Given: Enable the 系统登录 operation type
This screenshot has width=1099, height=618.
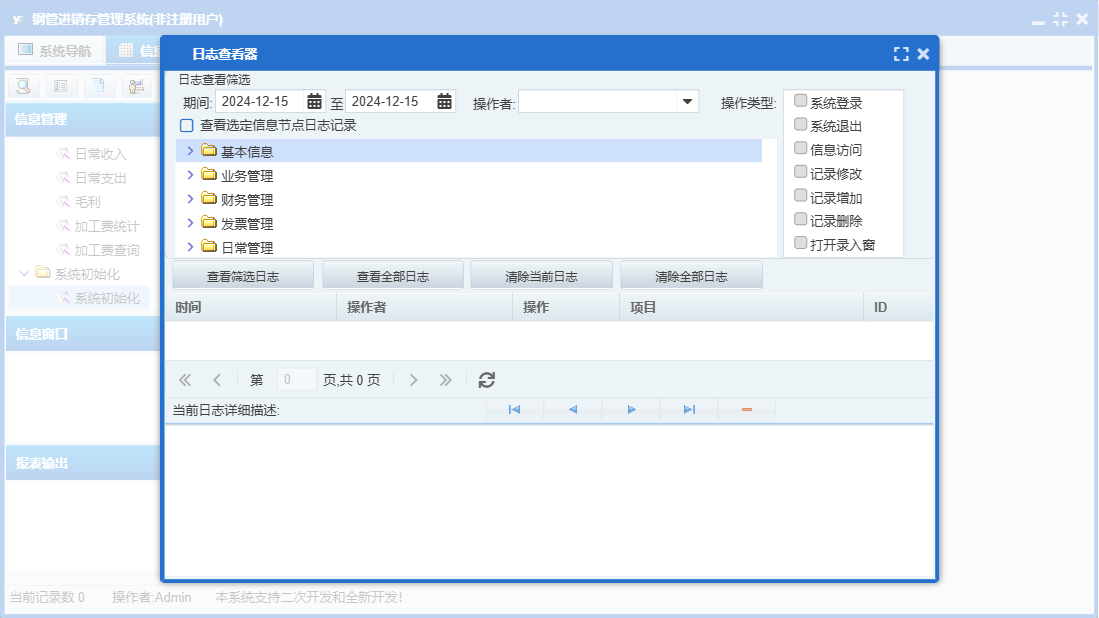Looking at the screenshot, I should point(800,101).
